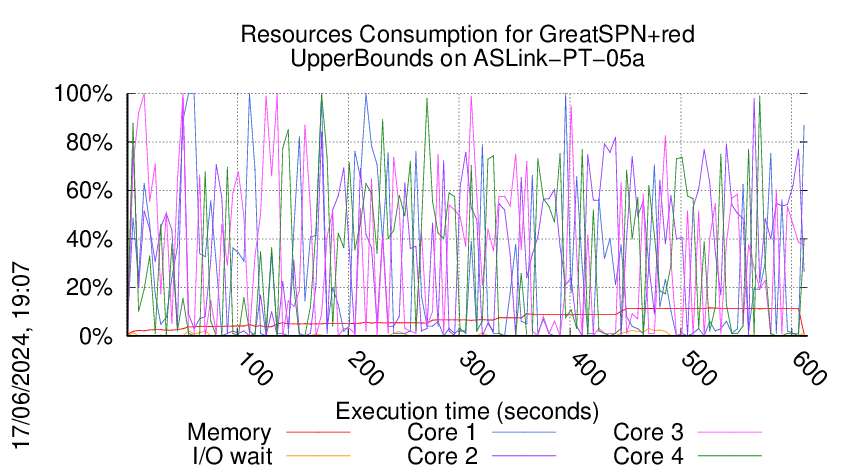This screenshot has width=850, height=475.
Task: Click the Core 3 legend label
Action: [x=648, y=433]
